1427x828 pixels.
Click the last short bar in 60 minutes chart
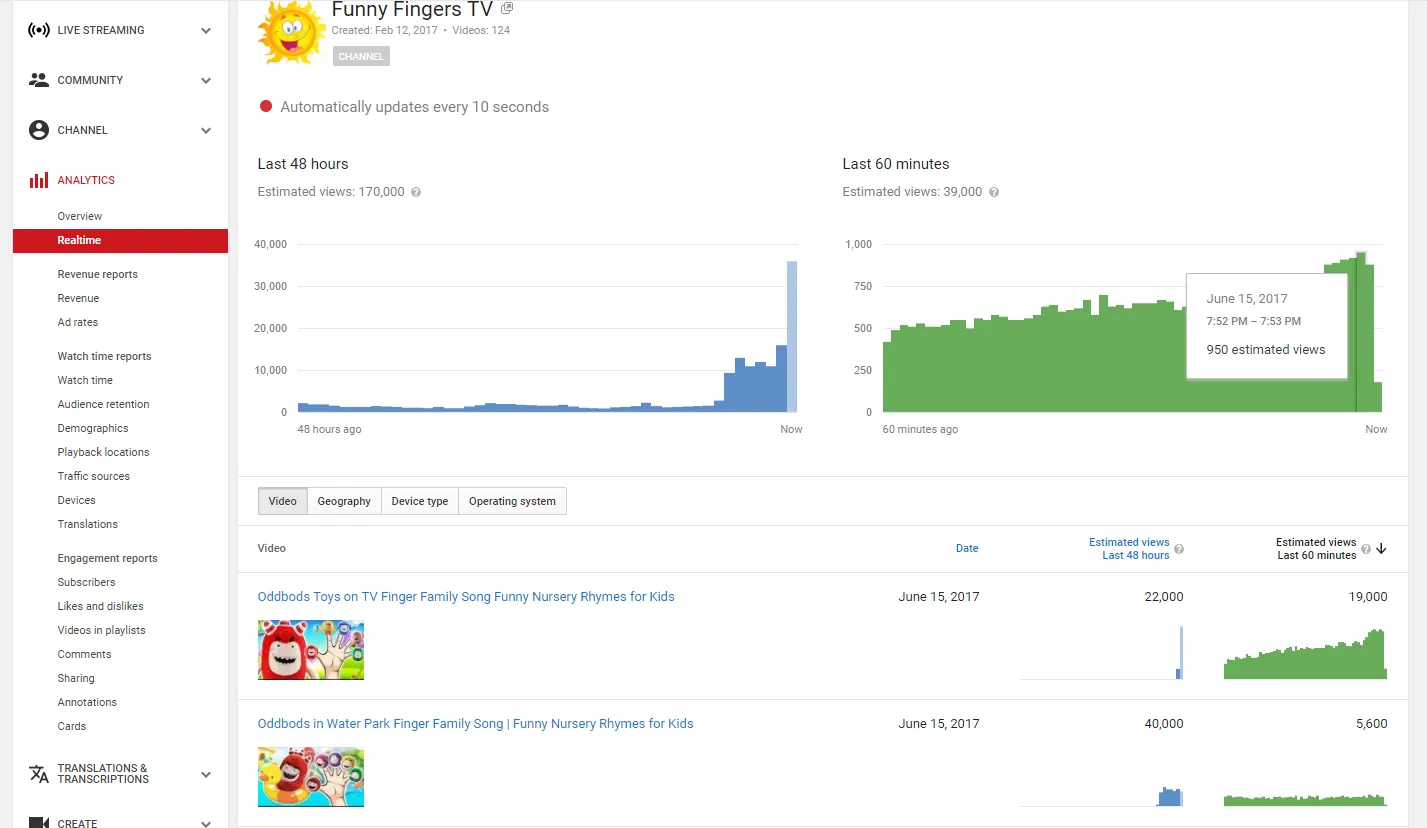point(1378,397)
